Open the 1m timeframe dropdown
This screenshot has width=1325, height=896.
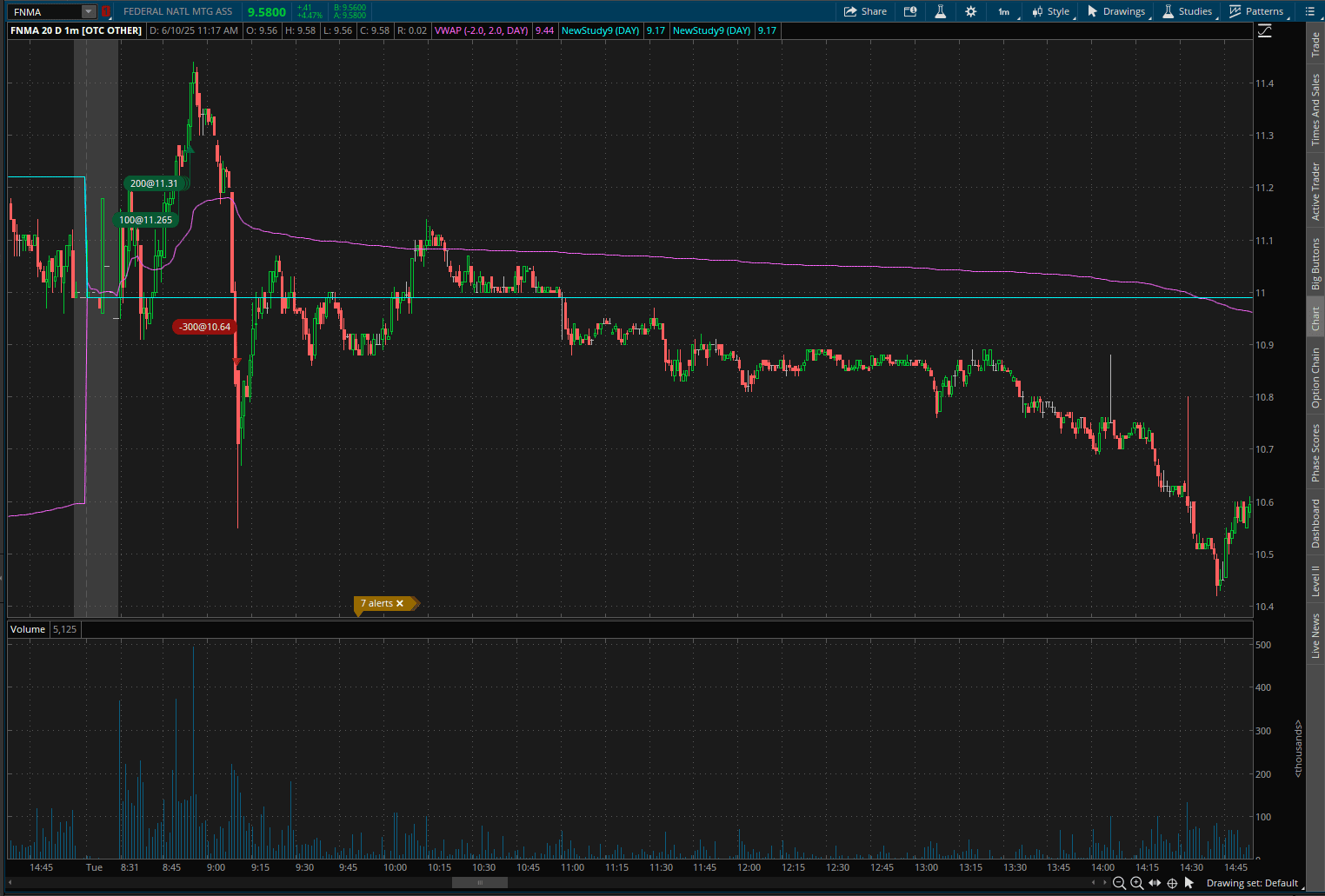coord(1004,11)
